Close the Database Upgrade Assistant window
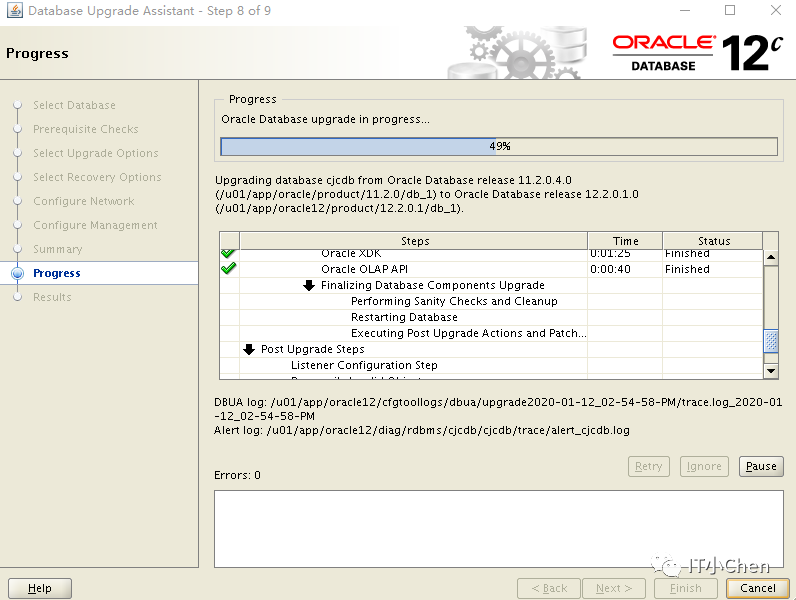 click(x=776, y=10)
